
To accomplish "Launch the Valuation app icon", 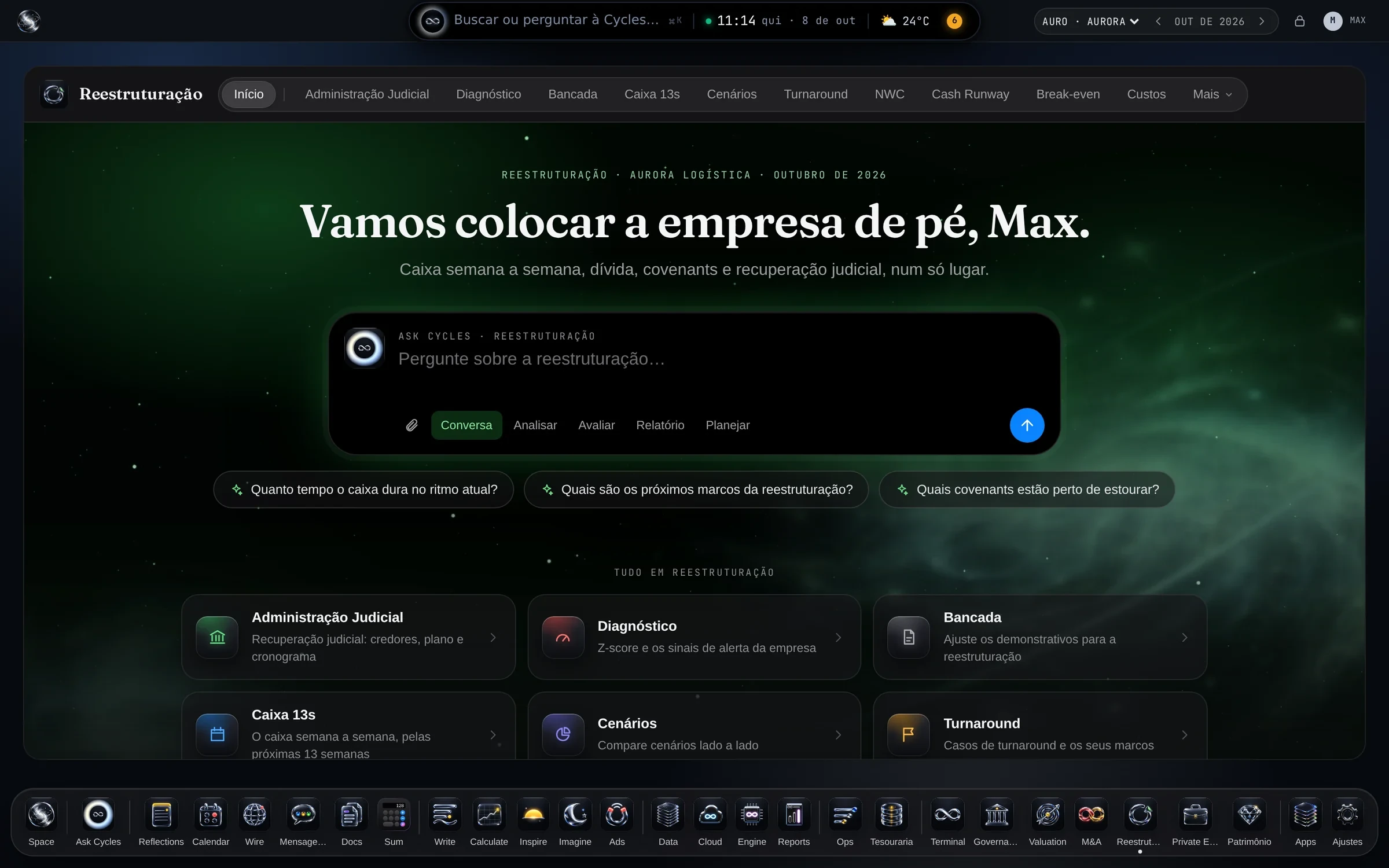I will coord(1048,815).
